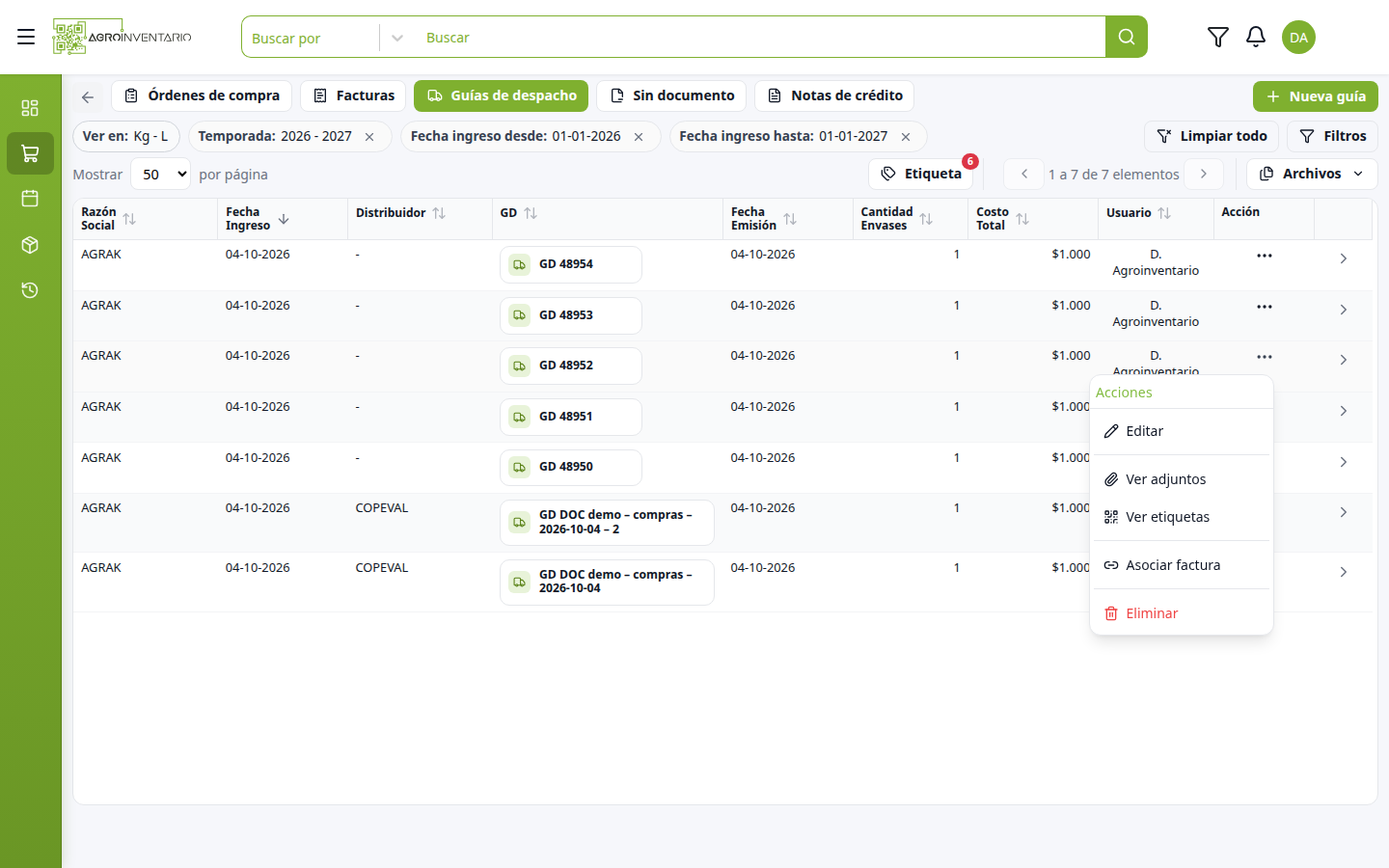Click the Etiqueta button
Viewport: 1389px width, 868px height.
(x=921, y=174)
